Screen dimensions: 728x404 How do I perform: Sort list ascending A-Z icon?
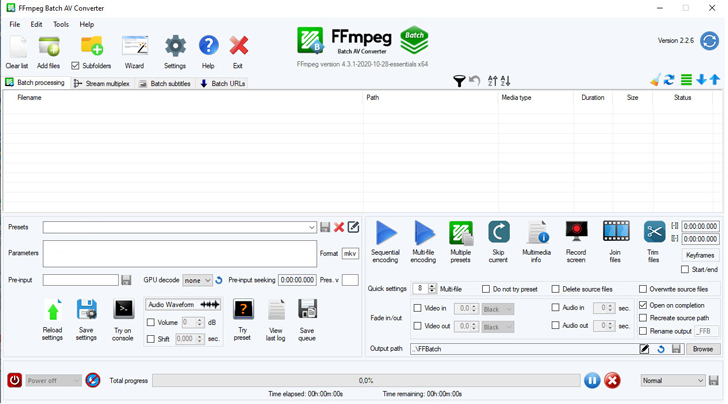click(493, 81)
